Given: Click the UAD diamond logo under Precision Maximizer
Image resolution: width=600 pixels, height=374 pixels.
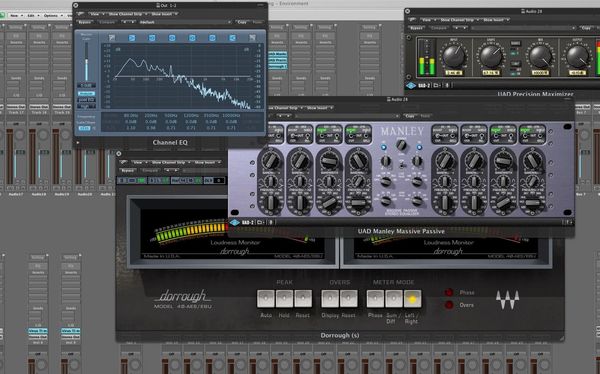Looking at the screenshot, I should (x=411, y=86).
